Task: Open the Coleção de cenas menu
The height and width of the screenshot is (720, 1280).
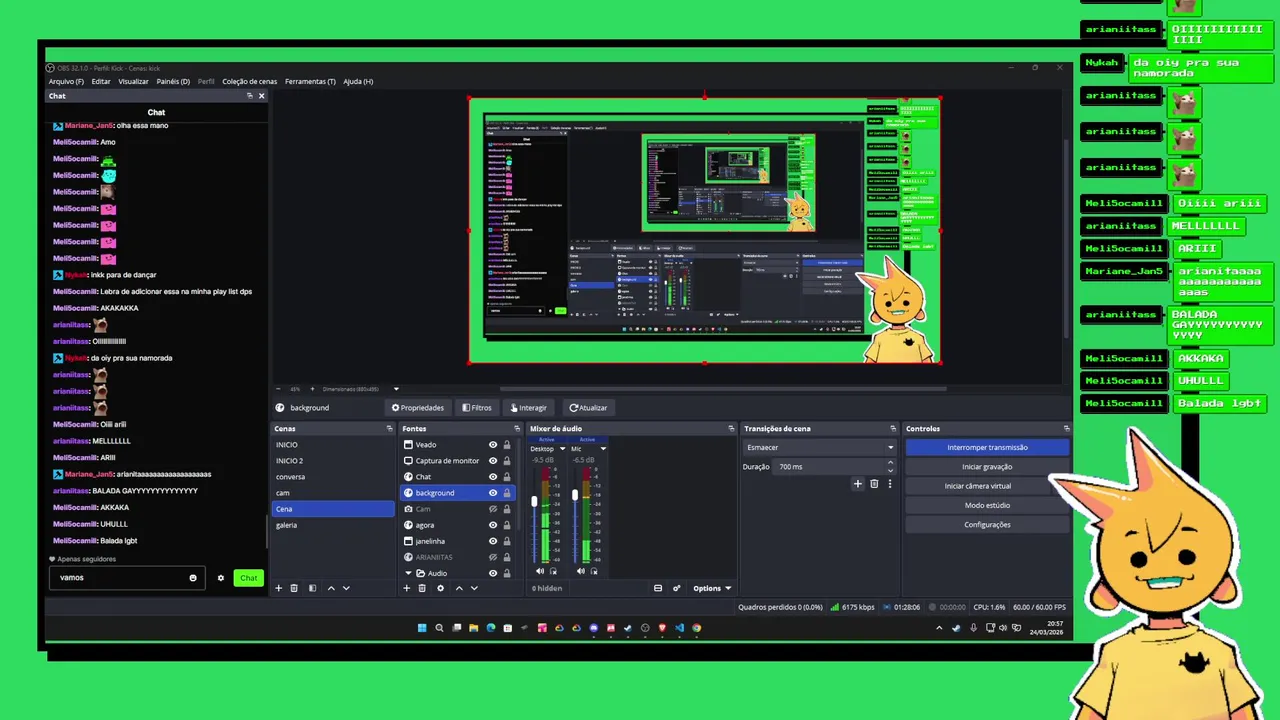Action: coord(250,82)
